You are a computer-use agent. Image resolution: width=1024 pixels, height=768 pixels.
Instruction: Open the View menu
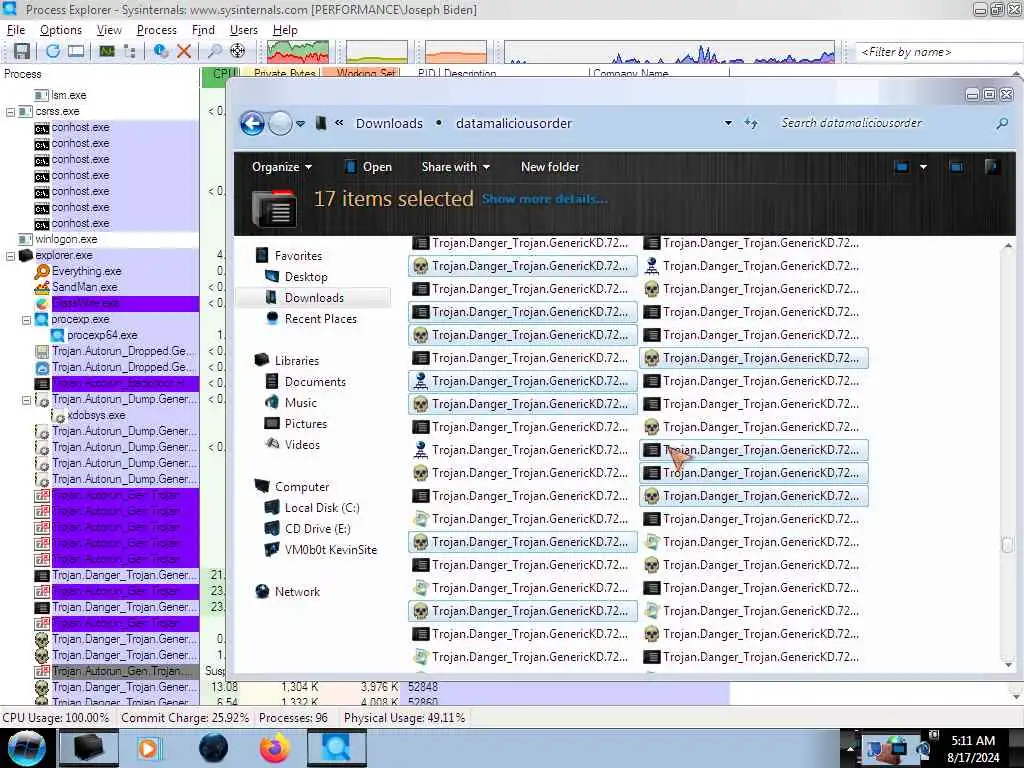(109, 30)
